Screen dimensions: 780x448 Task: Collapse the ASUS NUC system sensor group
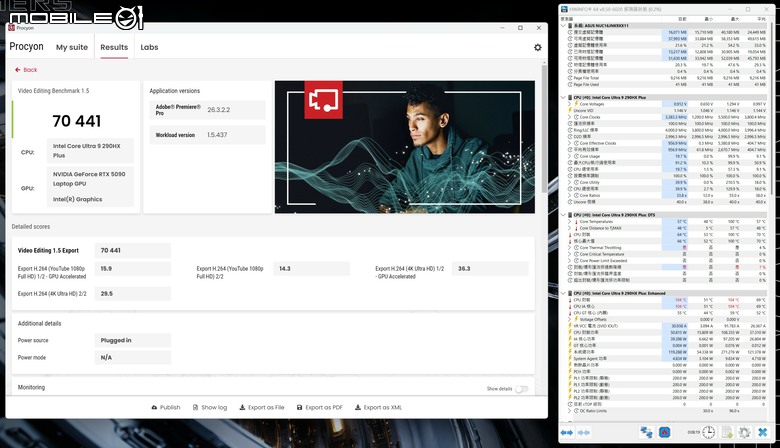[x=563, y=25]
